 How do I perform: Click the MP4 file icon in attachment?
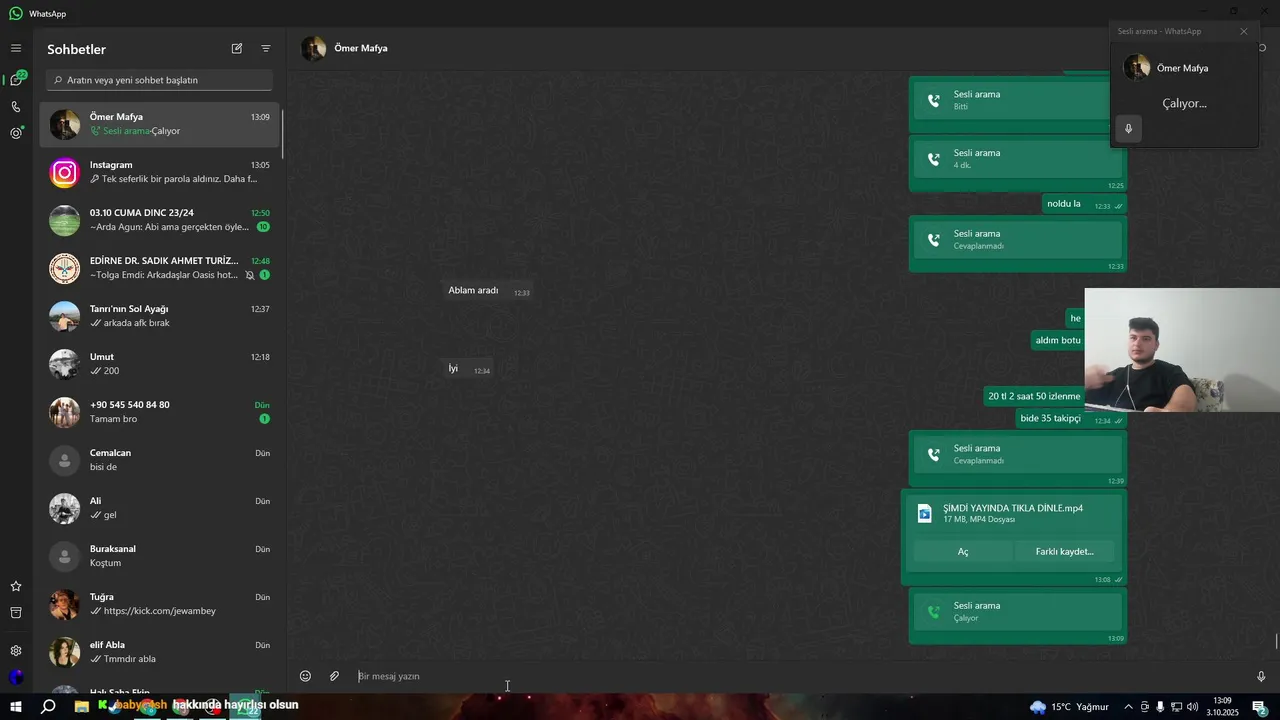tap(925, 514)
